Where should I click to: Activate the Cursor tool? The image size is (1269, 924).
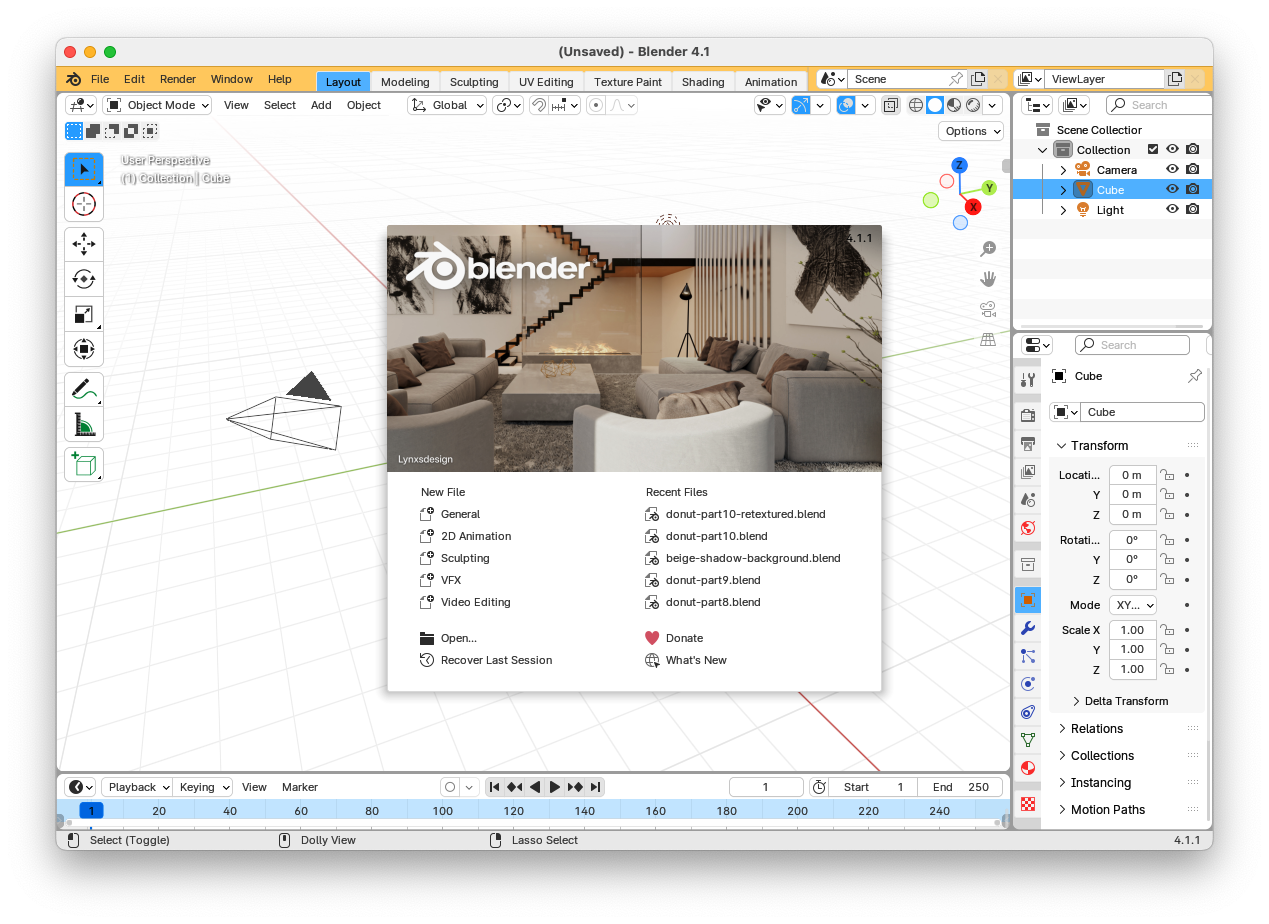click(x=84, y=205)
